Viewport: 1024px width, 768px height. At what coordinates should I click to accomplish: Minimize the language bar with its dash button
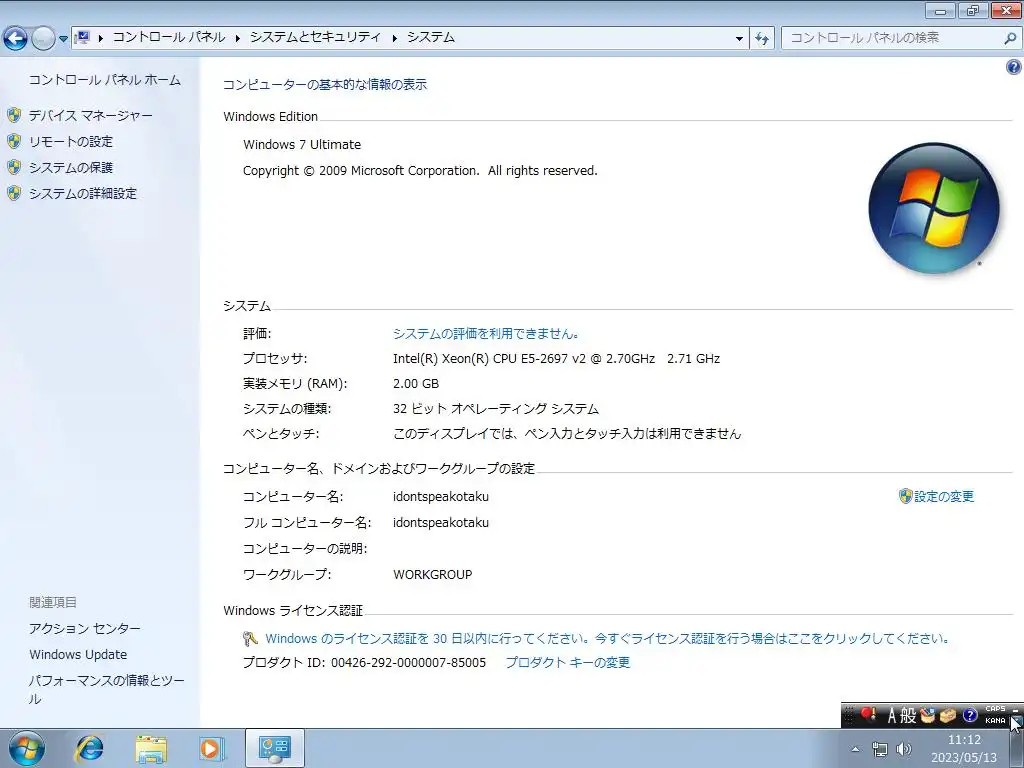[1016, 709]
